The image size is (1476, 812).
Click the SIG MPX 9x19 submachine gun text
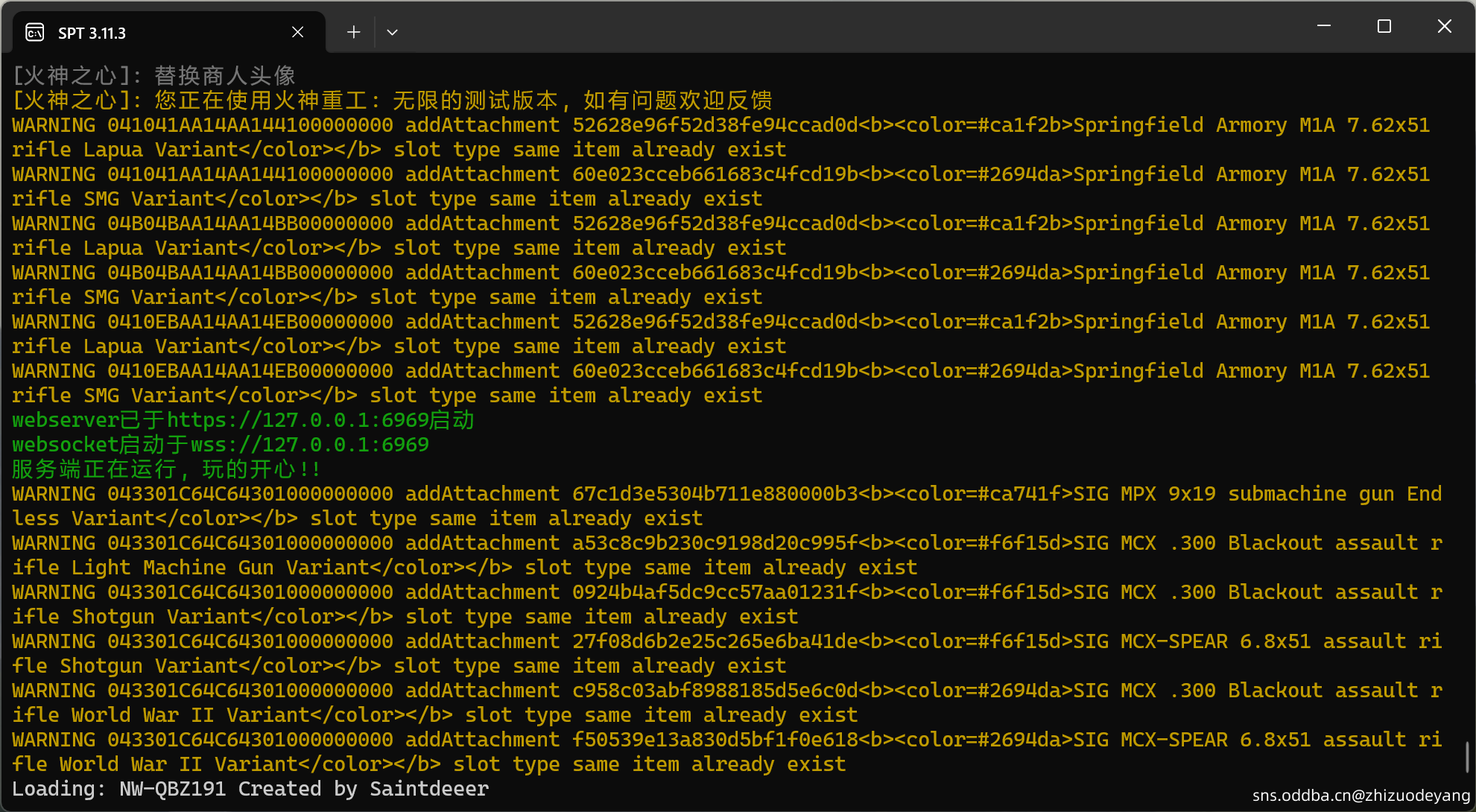click(1234, 494)
